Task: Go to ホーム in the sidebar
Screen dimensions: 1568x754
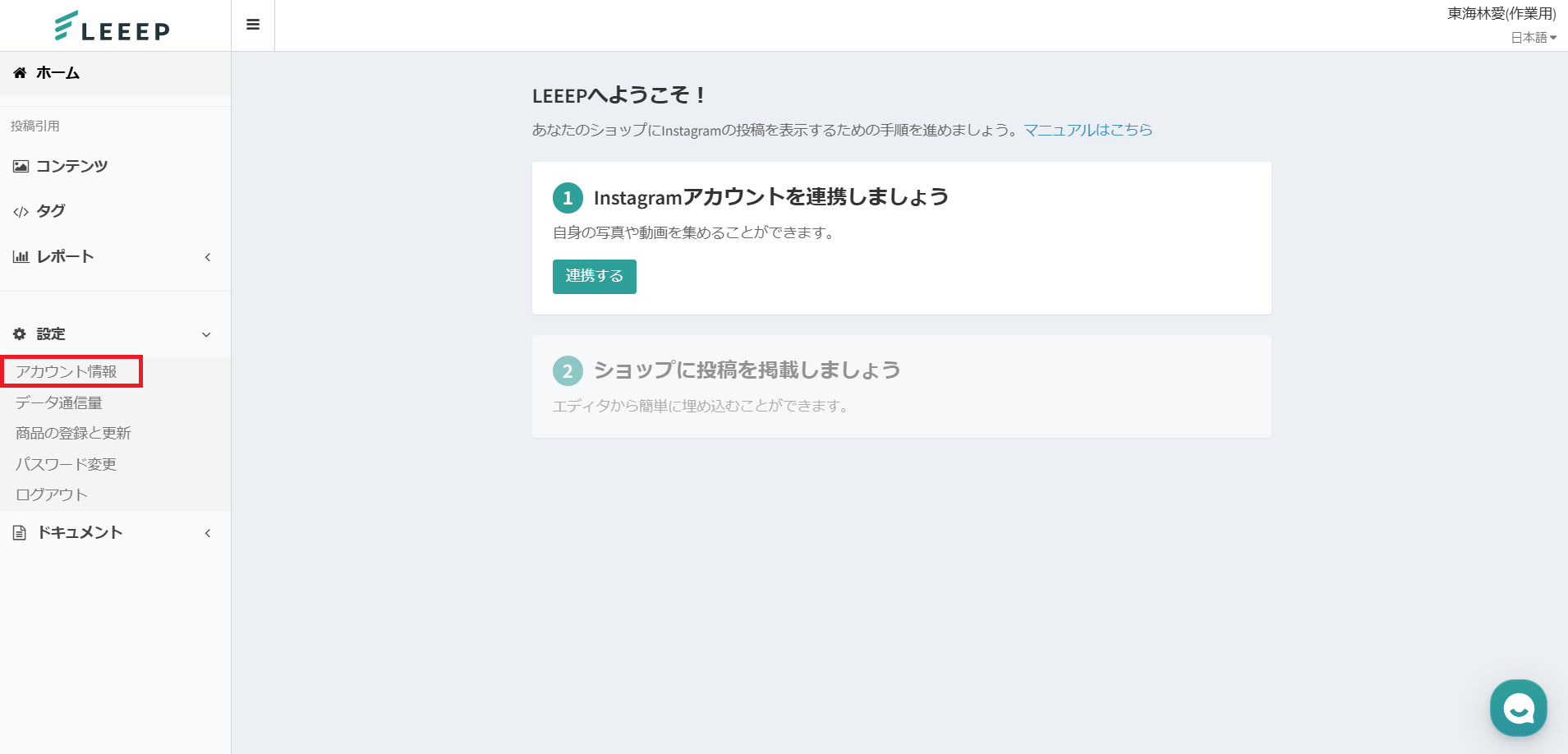Action: tap(115, 73)
